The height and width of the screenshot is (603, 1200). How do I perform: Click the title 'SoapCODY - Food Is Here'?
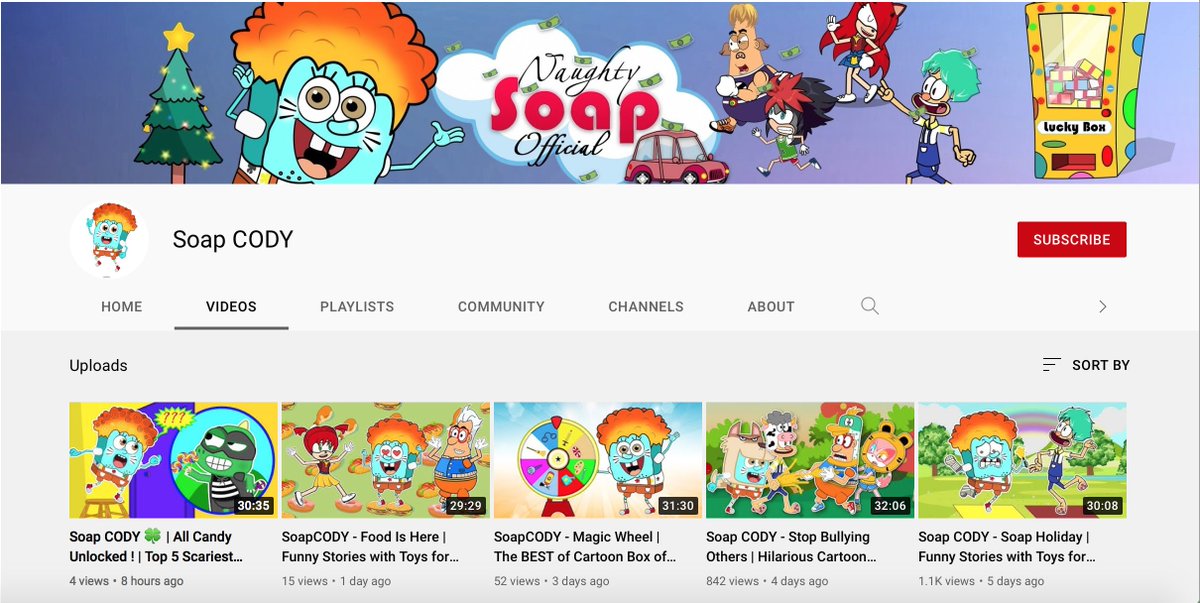(371, 546)
